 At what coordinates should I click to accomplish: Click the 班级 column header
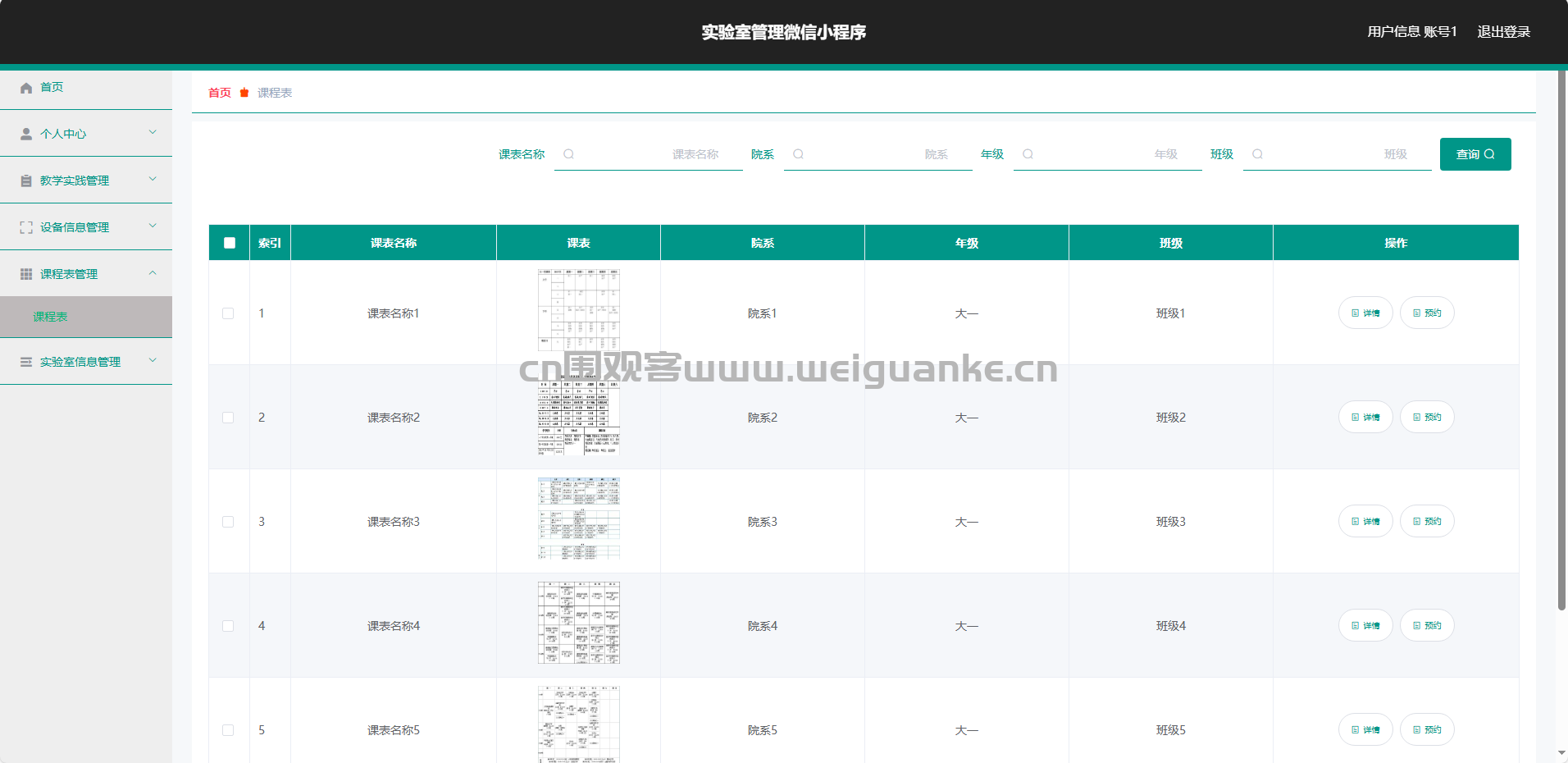click(1171, 243)
